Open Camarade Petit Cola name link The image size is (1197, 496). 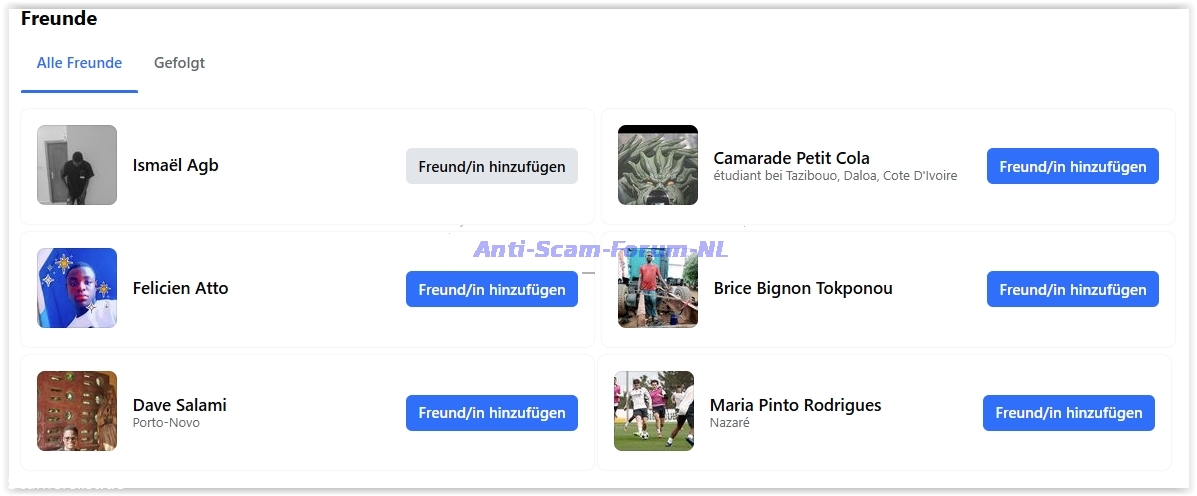(791, 158)
